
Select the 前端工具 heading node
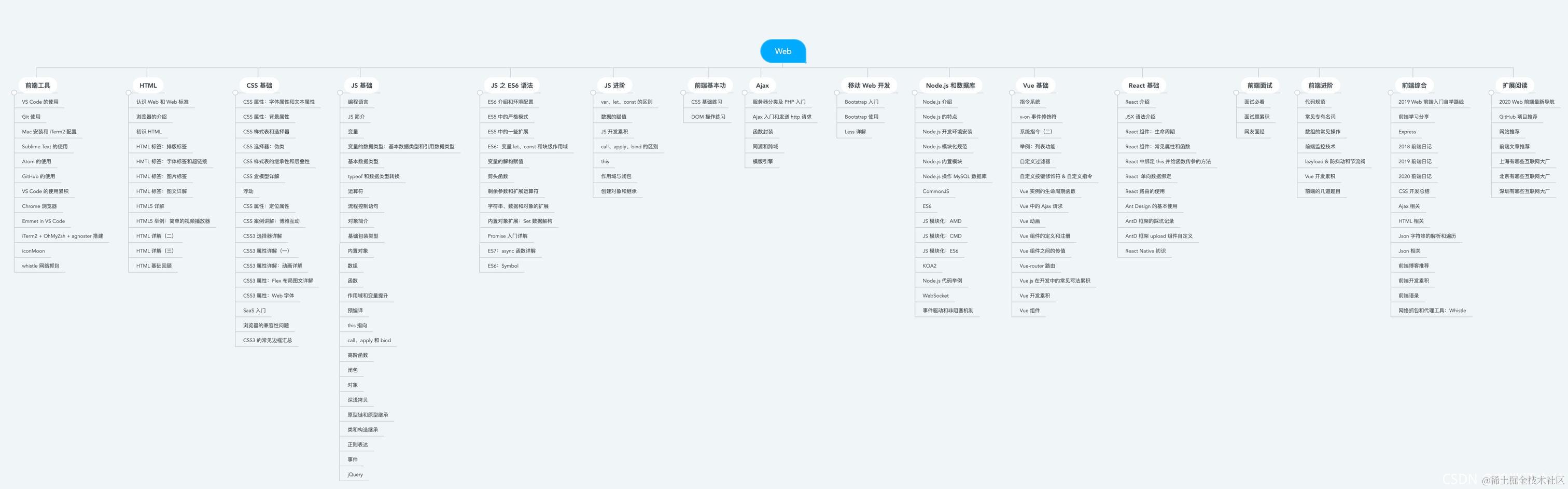point(38,85)
